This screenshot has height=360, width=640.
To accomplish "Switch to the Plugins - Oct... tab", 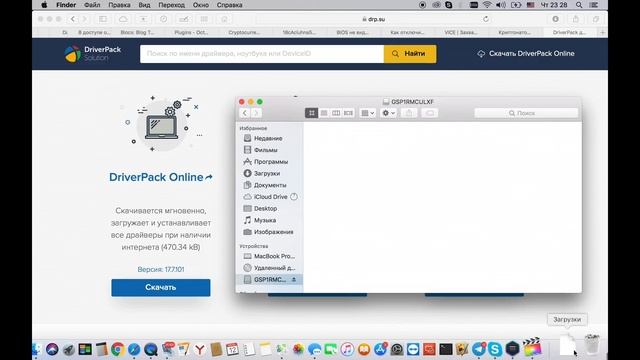I will pos(191,32).
